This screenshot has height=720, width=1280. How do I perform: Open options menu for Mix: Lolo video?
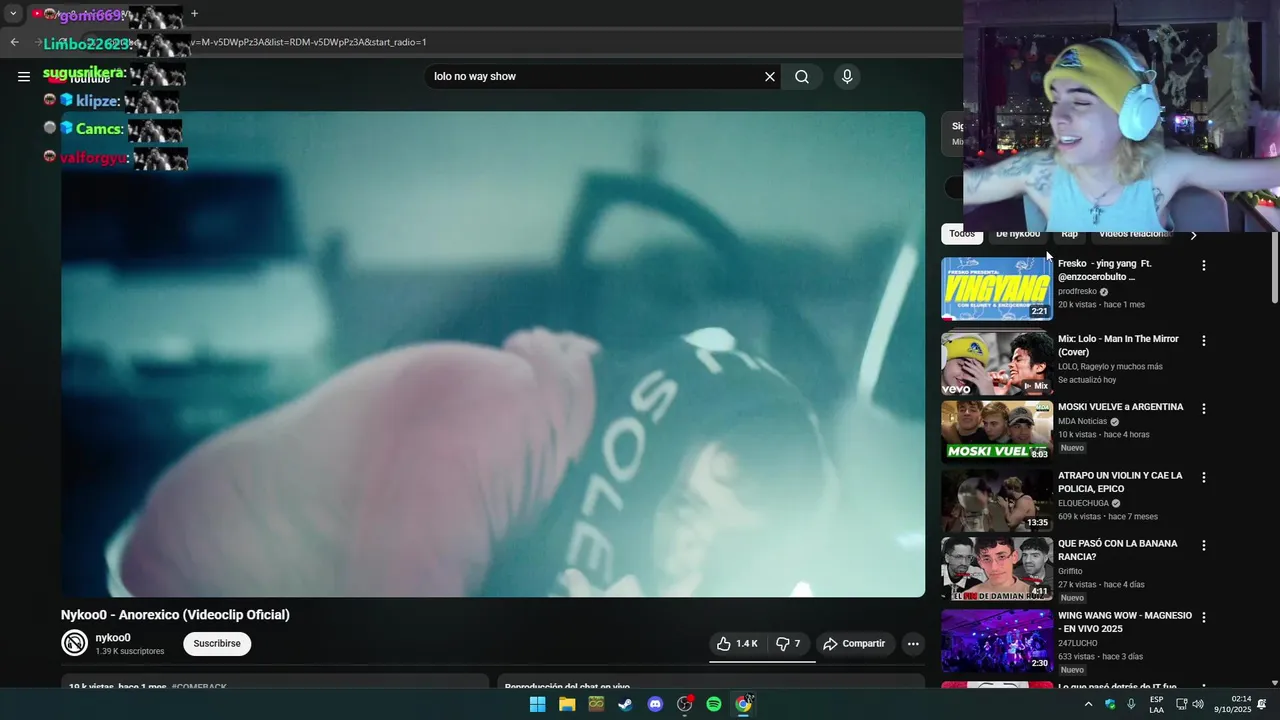click(x=1204, y=341)
